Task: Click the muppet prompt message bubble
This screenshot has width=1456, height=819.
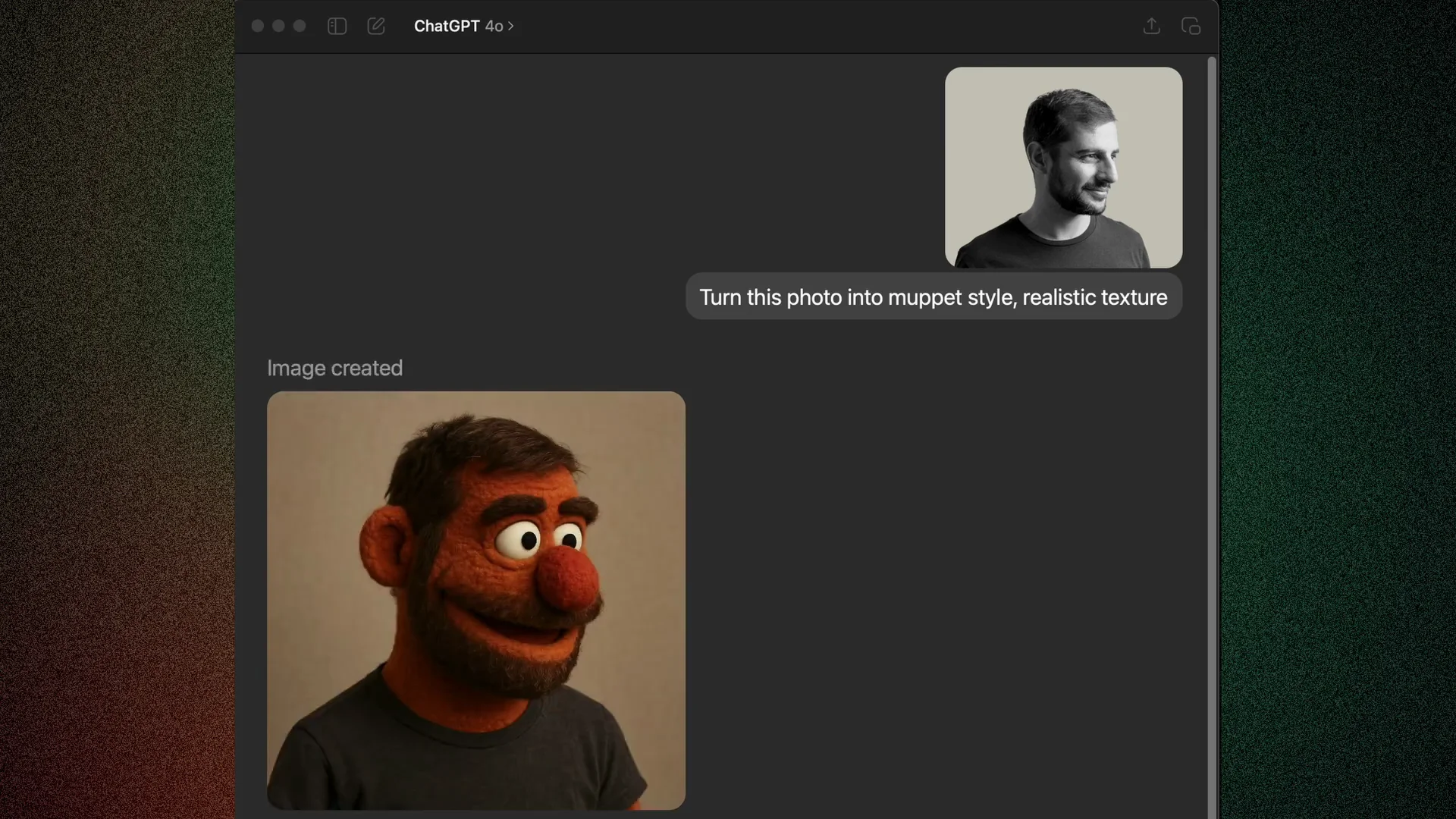Action: point(933,297)
